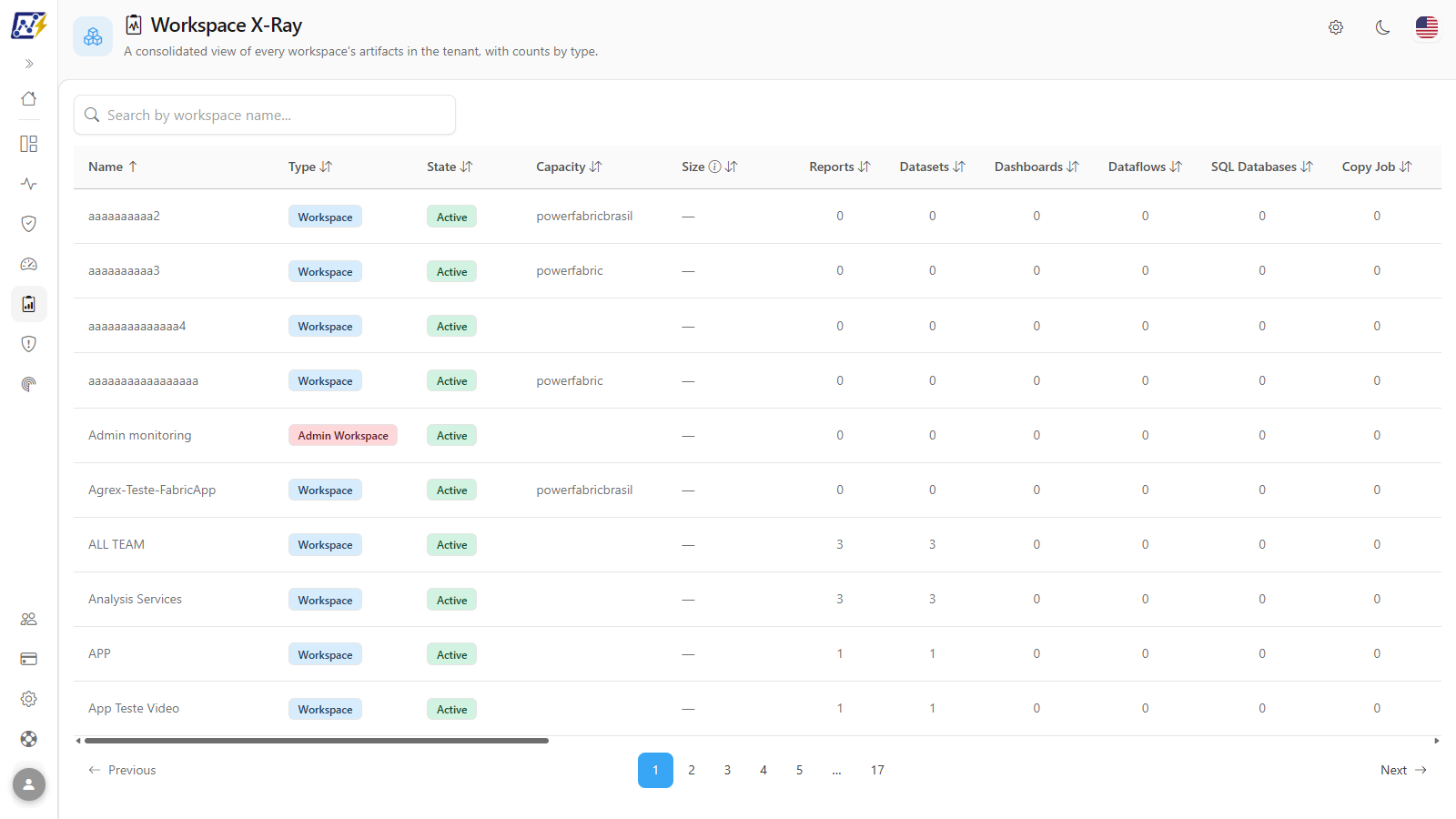The height and width of the screenshot is (819, 1456).
Task: Open the dashboard layout icon in sidebar
Action: pyautogui.click(x=29, y=144)
